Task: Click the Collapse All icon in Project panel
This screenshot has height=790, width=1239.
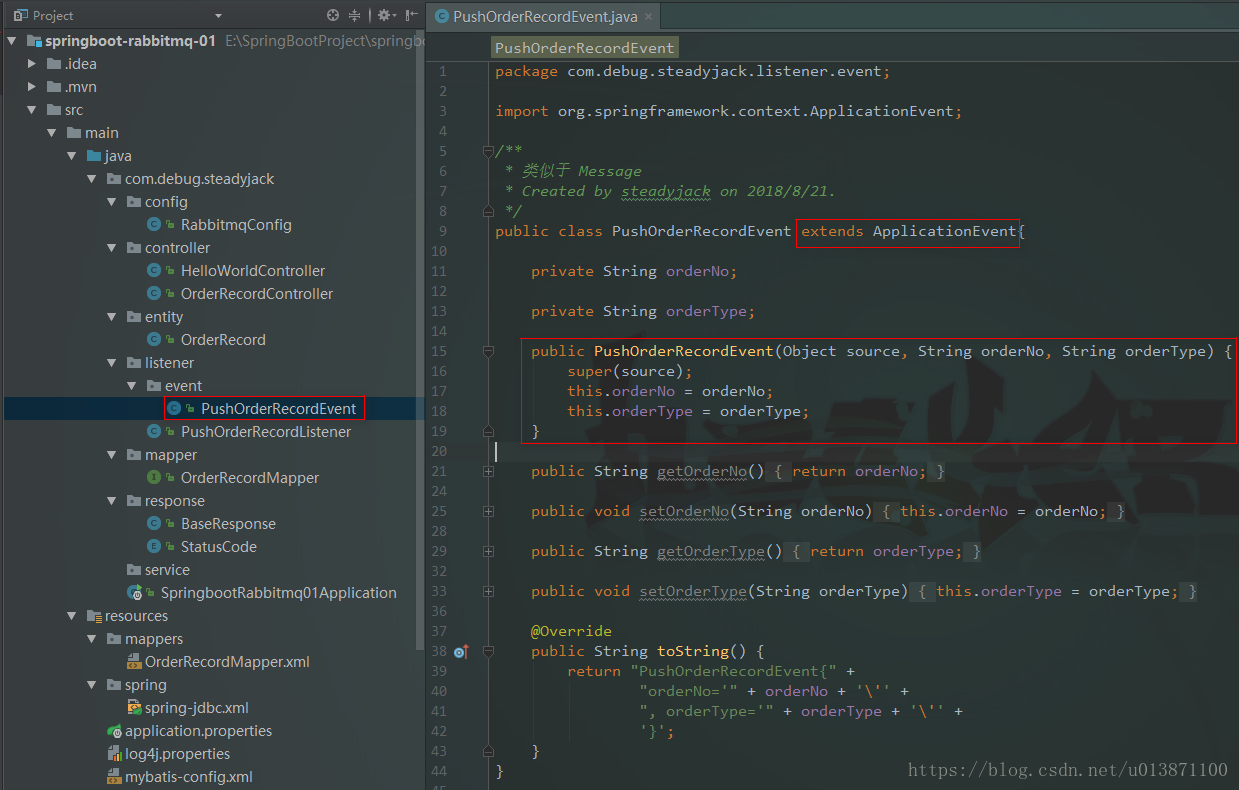Action: [355, 15]
